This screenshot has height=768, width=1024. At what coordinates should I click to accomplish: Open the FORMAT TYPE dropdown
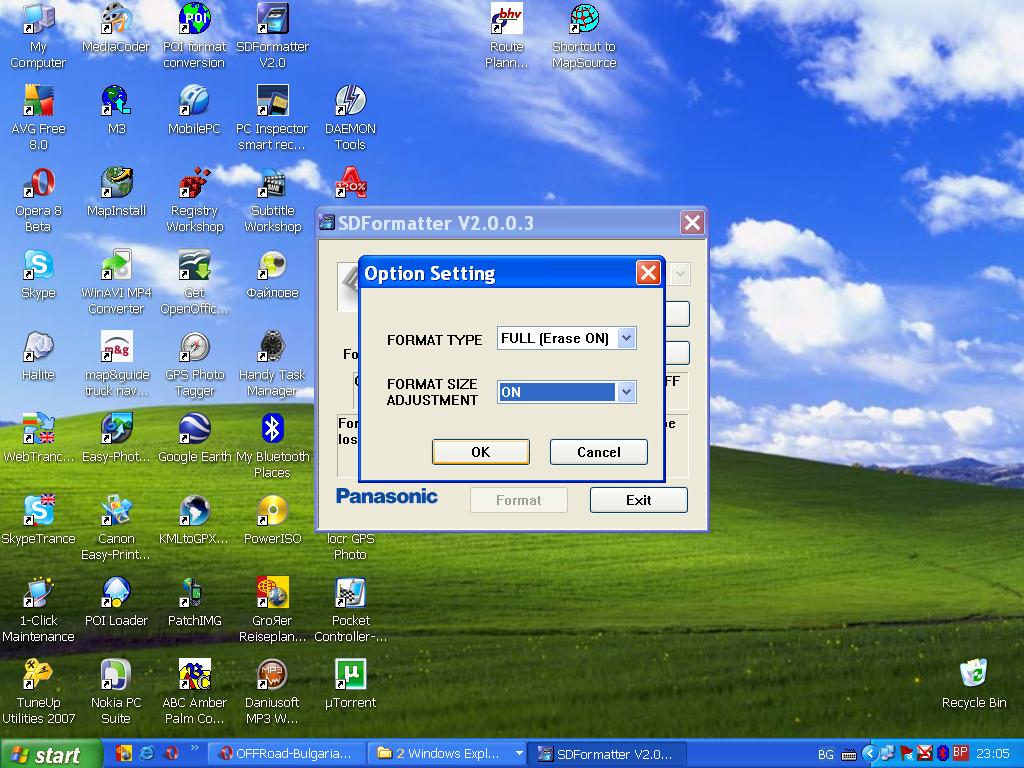(x=626, y=339)
